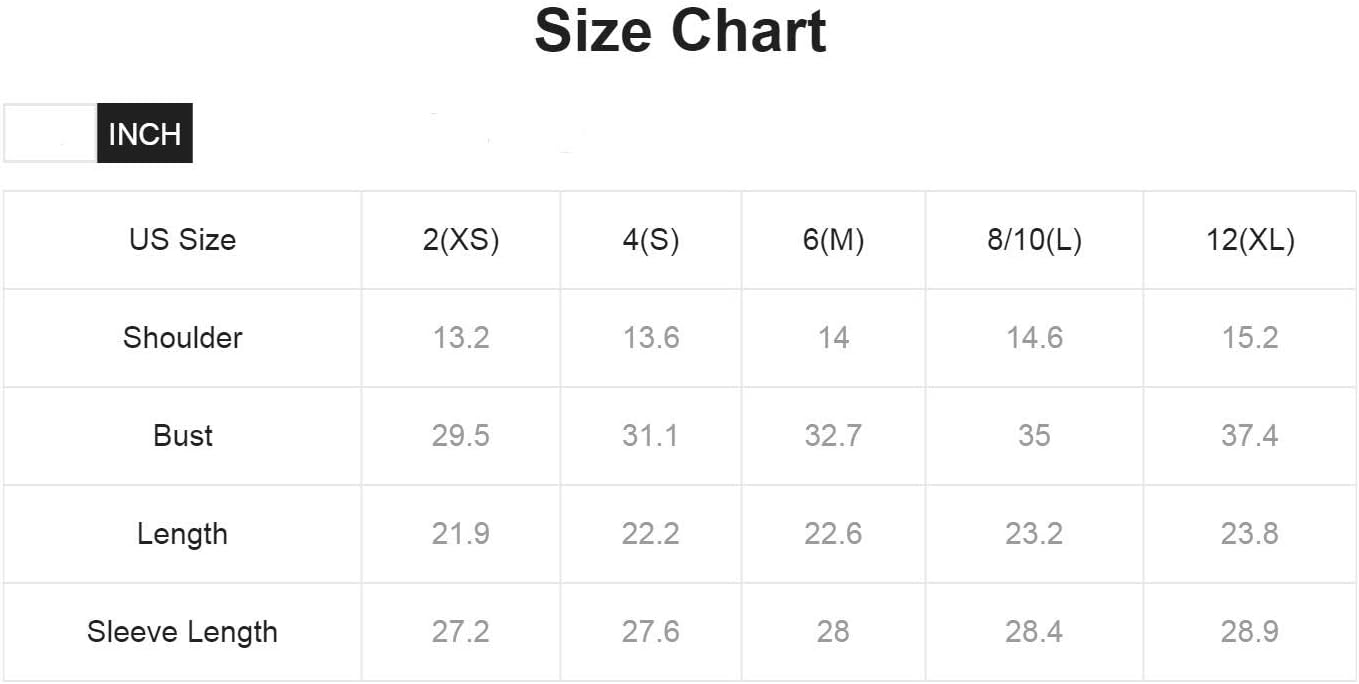Viewport: 1359px width, 684px height.
Task: Select the US Size row header
Action: coord(182,240)
